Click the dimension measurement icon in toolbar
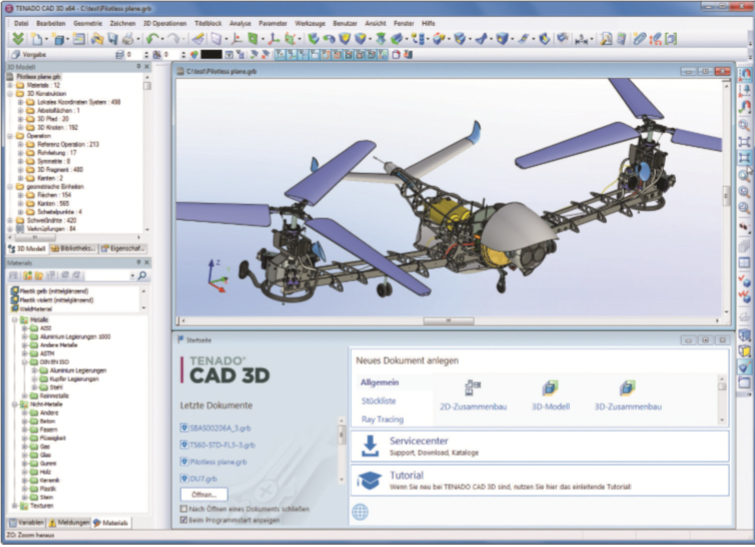The image size is (755, 547). point(581,39)
